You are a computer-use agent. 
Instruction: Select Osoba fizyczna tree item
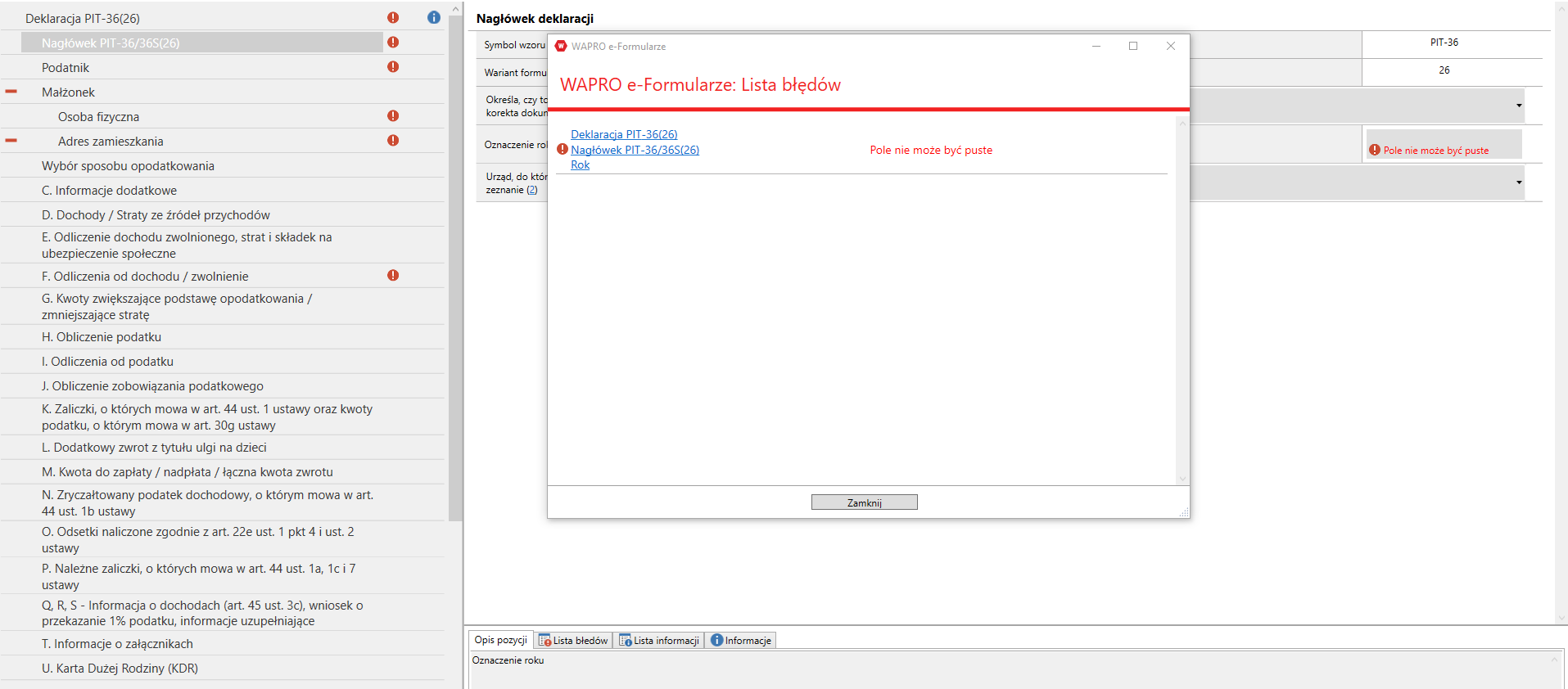click(x=98, y=116)
